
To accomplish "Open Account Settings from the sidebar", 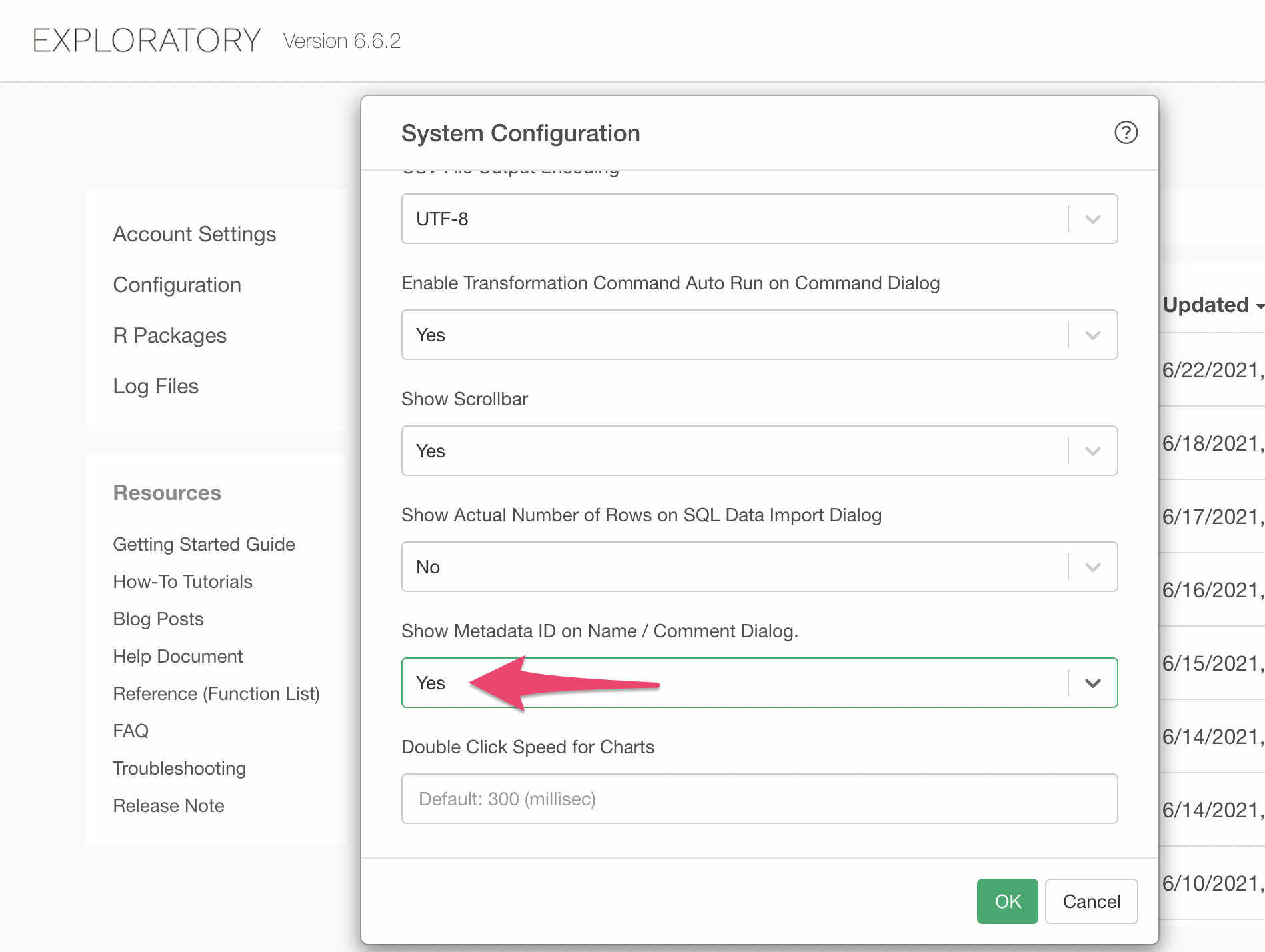I will 194,234.
